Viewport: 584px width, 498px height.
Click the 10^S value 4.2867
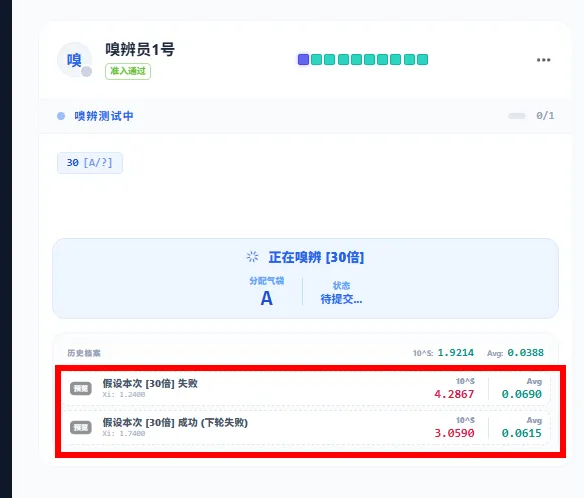pyautogui.click(x=454, y=394)
